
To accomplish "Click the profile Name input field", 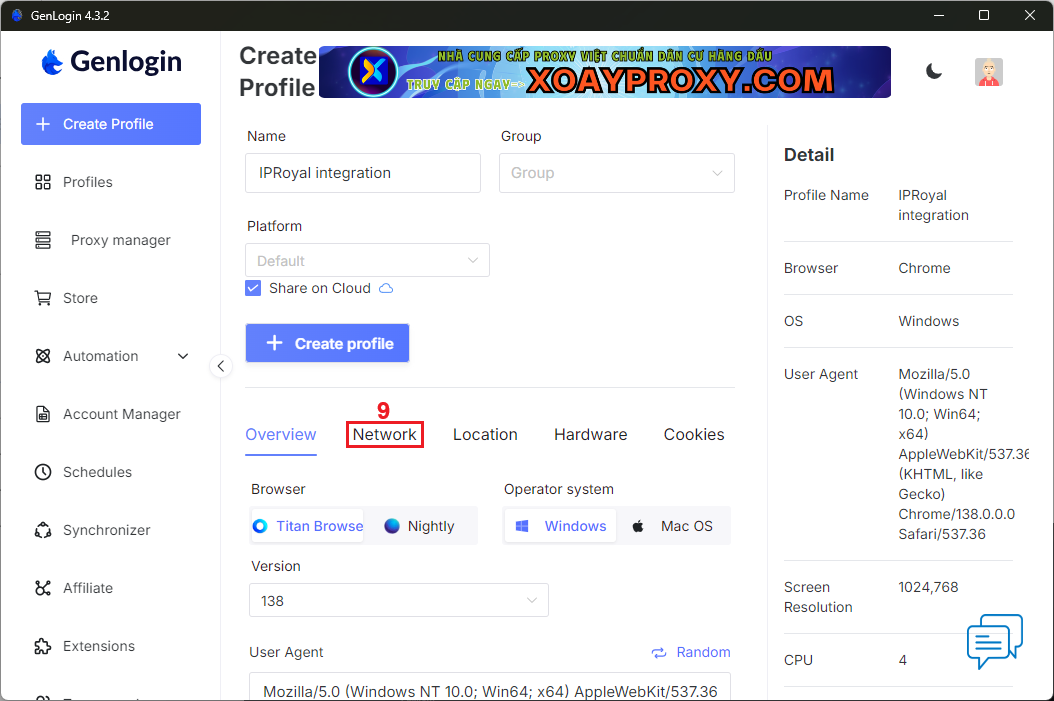I will pos(362,173).
